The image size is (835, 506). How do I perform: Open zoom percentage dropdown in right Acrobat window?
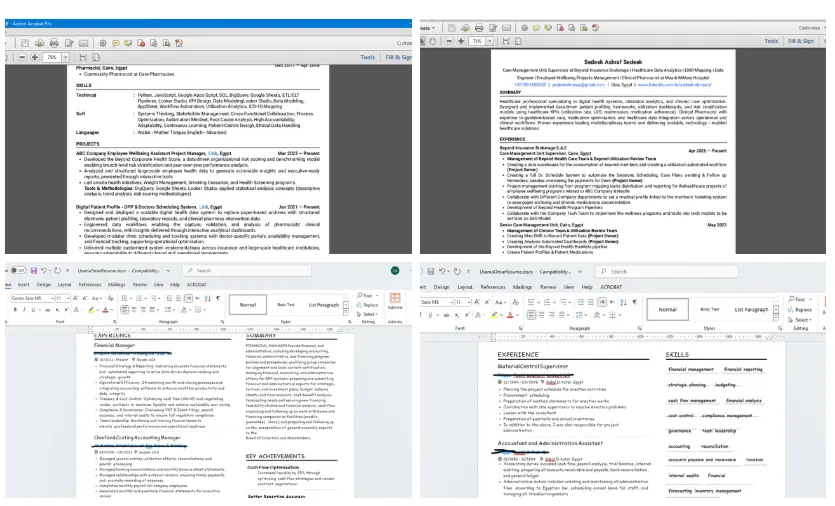pos(489,41)
